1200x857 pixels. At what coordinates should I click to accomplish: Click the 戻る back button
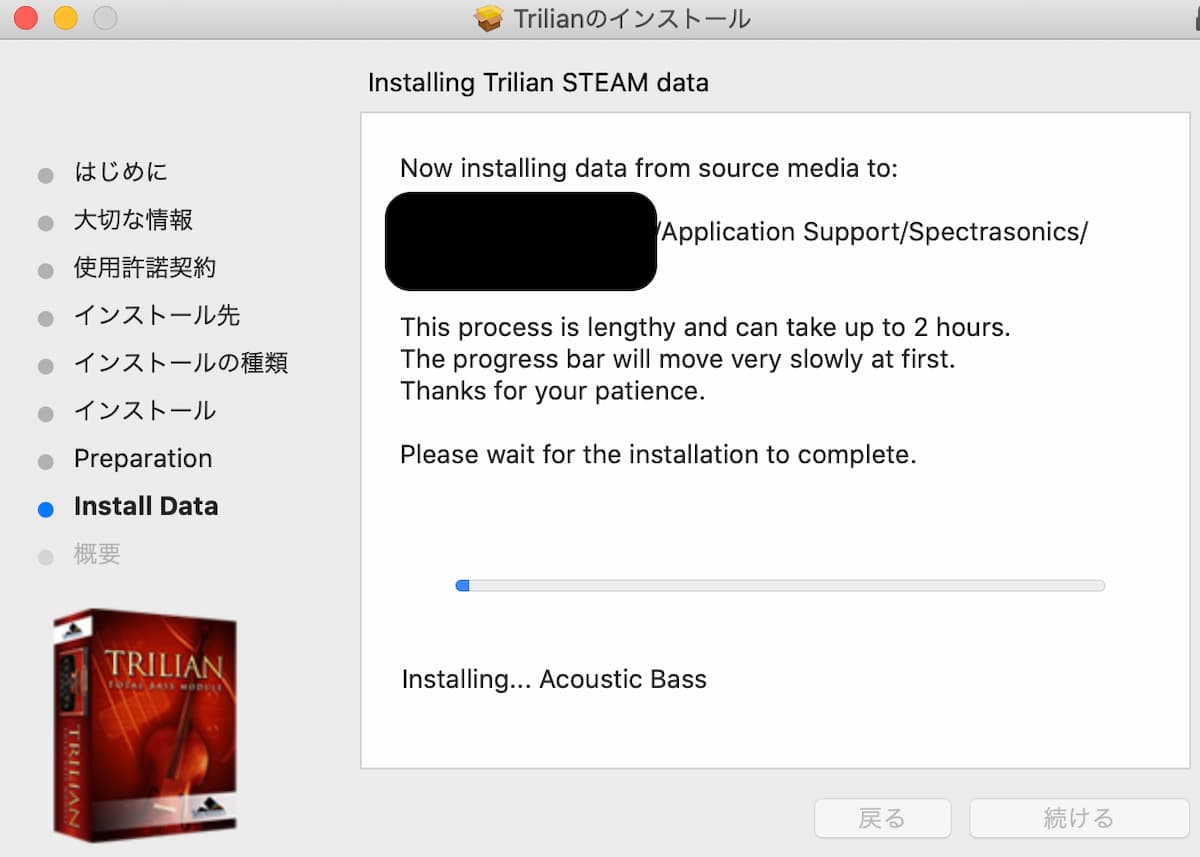point(882,819)
